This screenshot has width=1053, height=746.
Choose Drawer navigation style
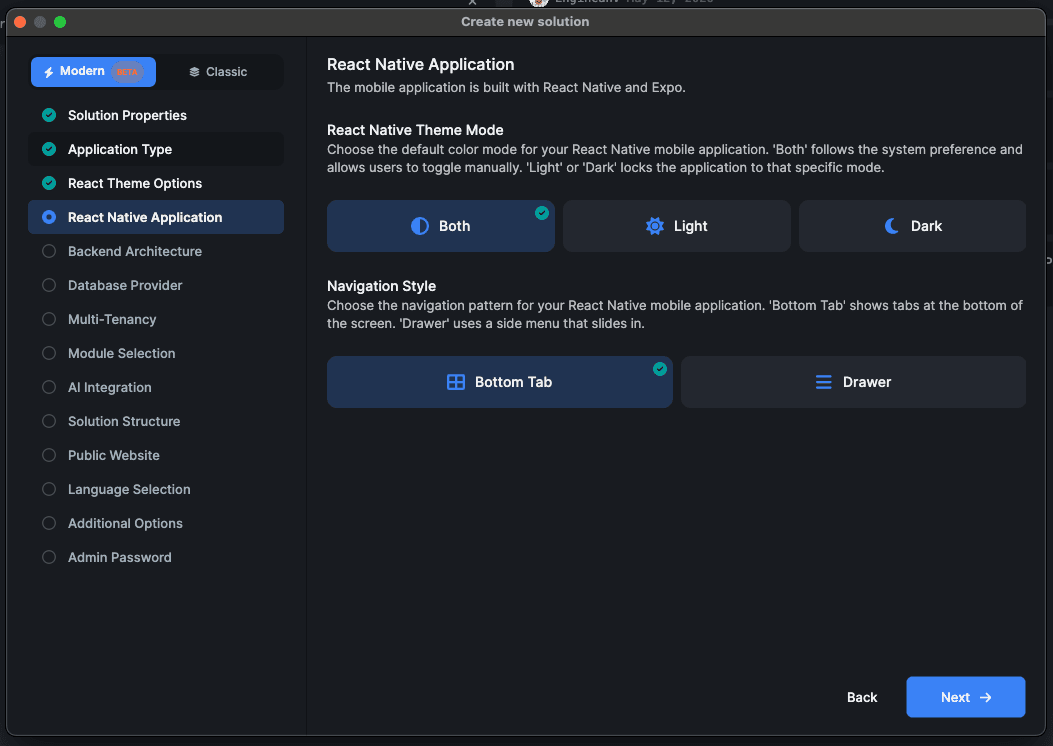pos(854,382)
